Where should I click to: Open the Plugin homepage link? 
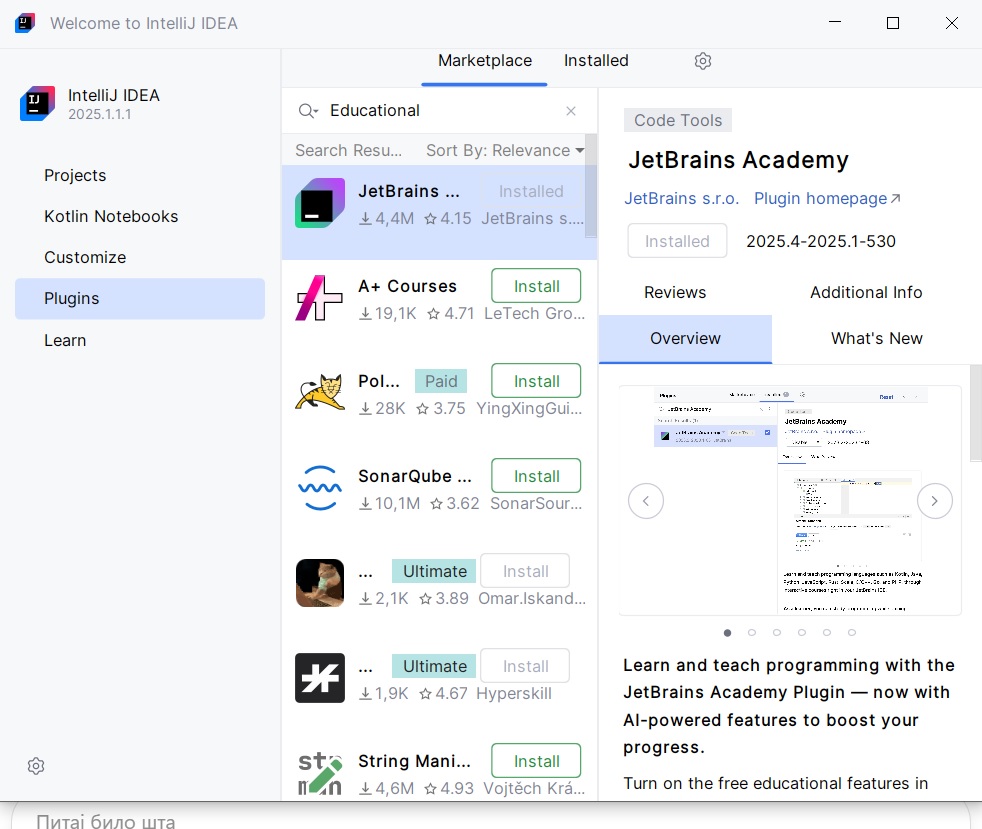click(827, 198)
